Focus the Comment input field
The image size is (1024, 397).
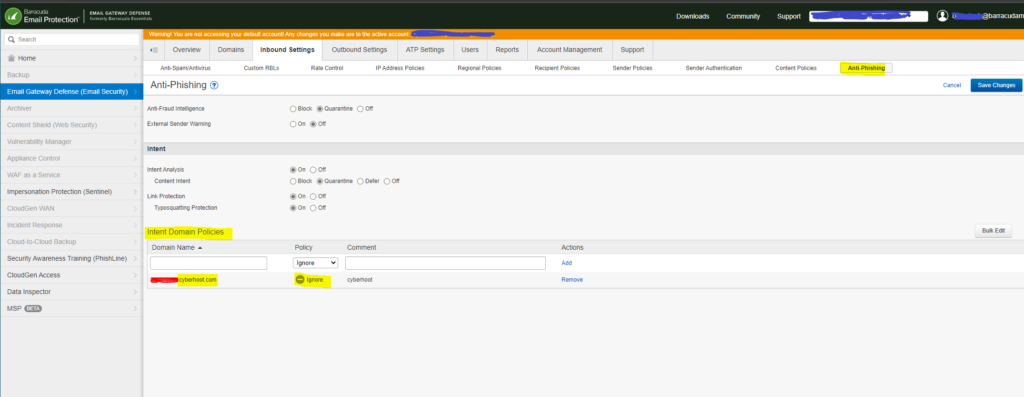click(x=445, y=263)
